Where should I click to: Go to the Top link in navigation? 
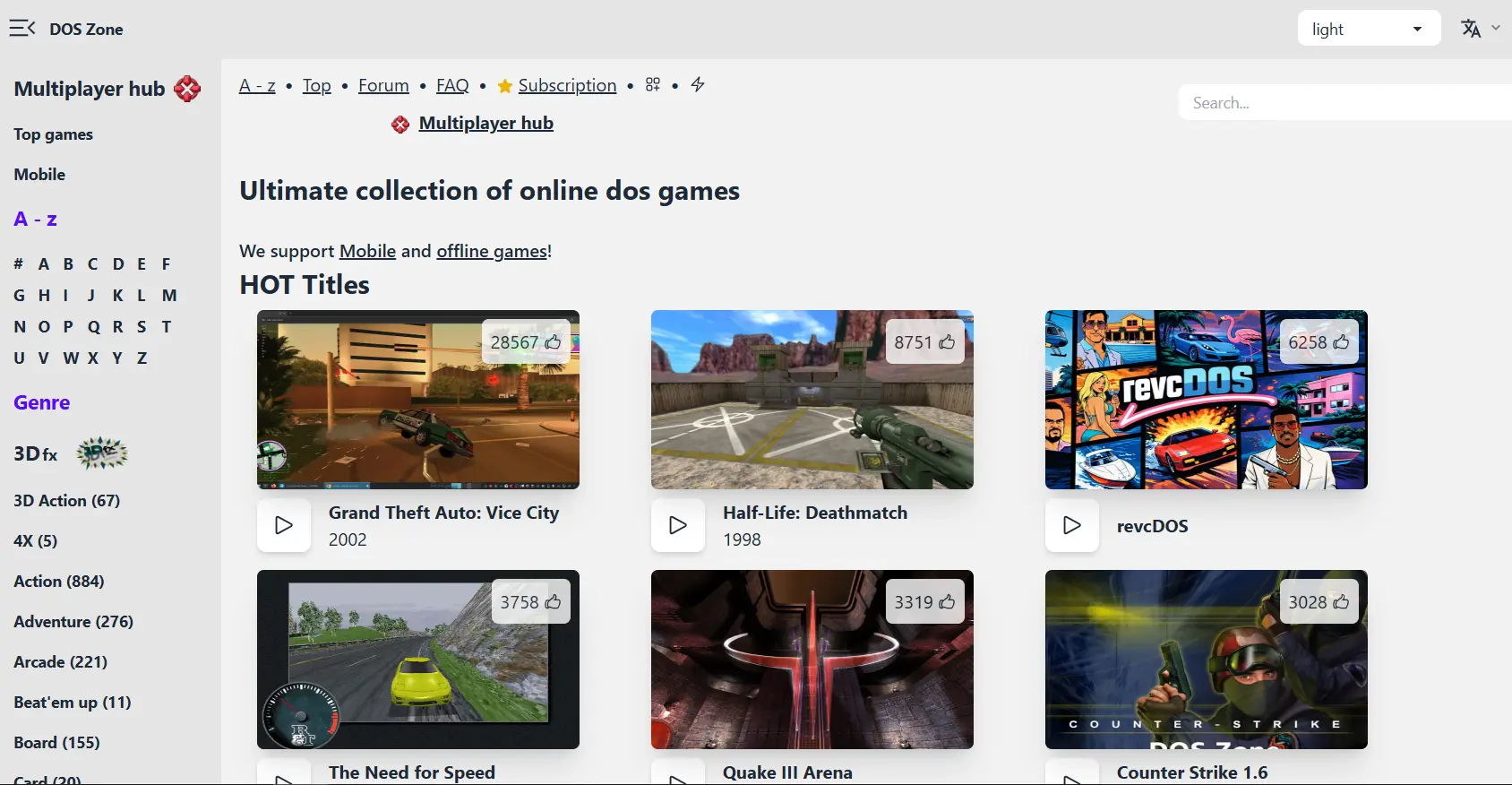coord(317,85)
